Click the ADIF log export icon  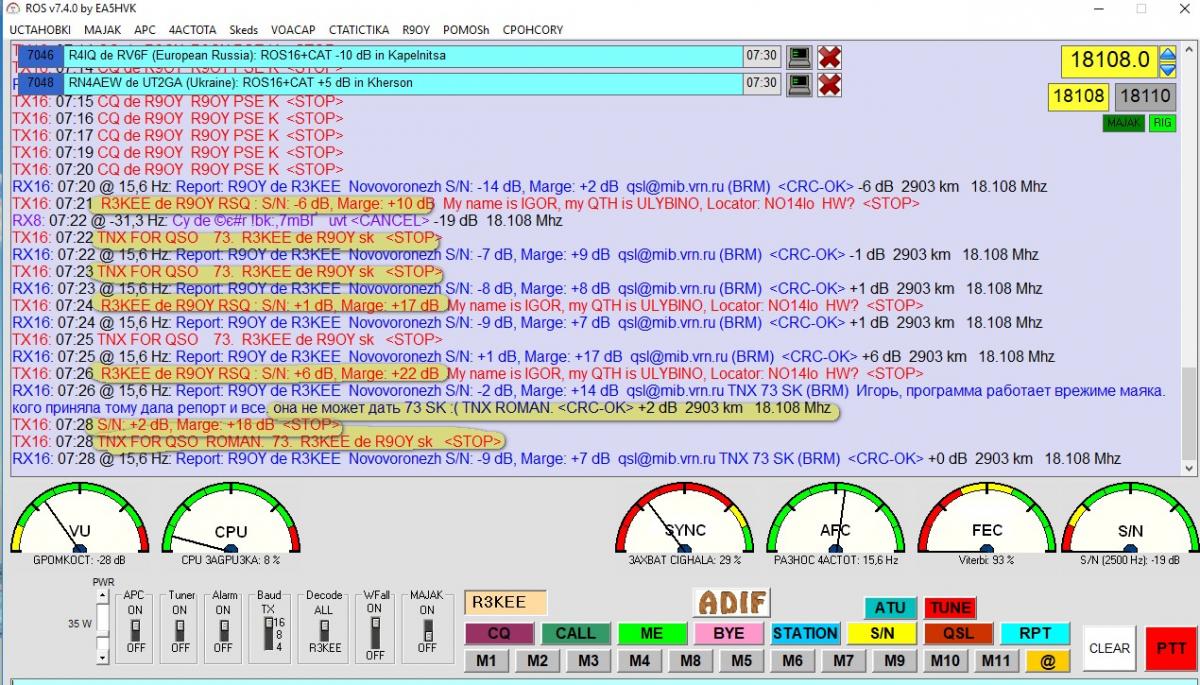tap(732, 602)
